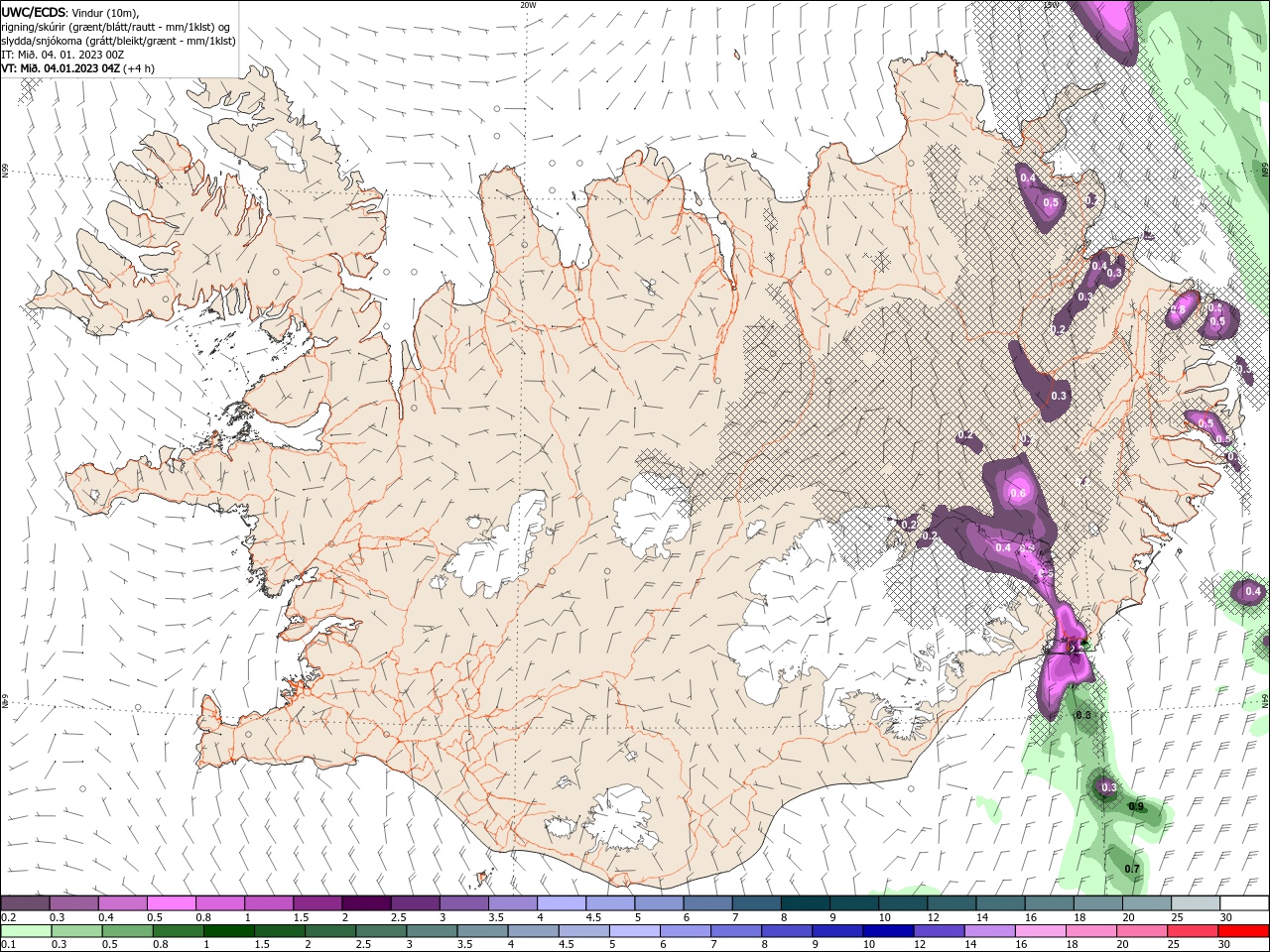The image size is (1270, 952).
Task: Click the 'IT: Mið. 04. 01. 2023 00Z' initialization time
Action: point(63,55)
